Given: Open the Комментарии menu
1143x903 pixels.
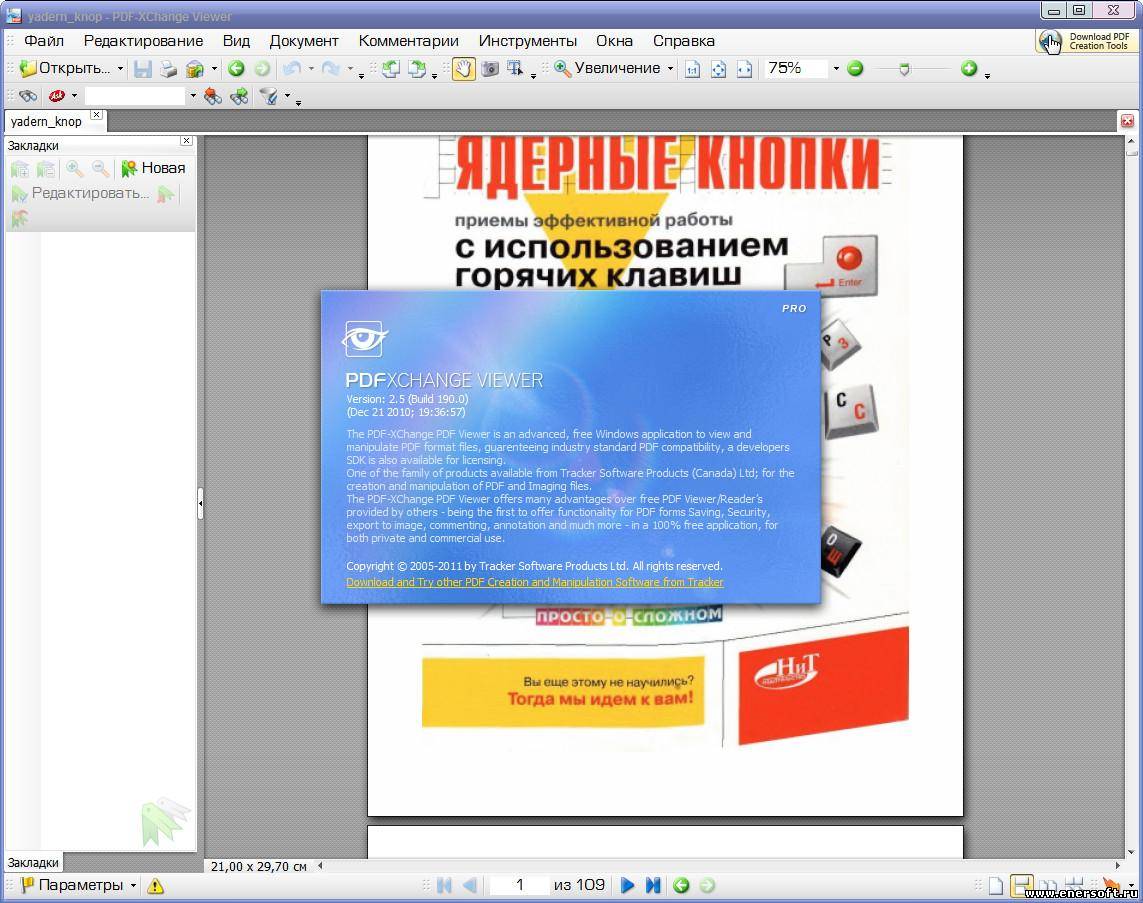Looking at the screenshot, I should point(409,41).
